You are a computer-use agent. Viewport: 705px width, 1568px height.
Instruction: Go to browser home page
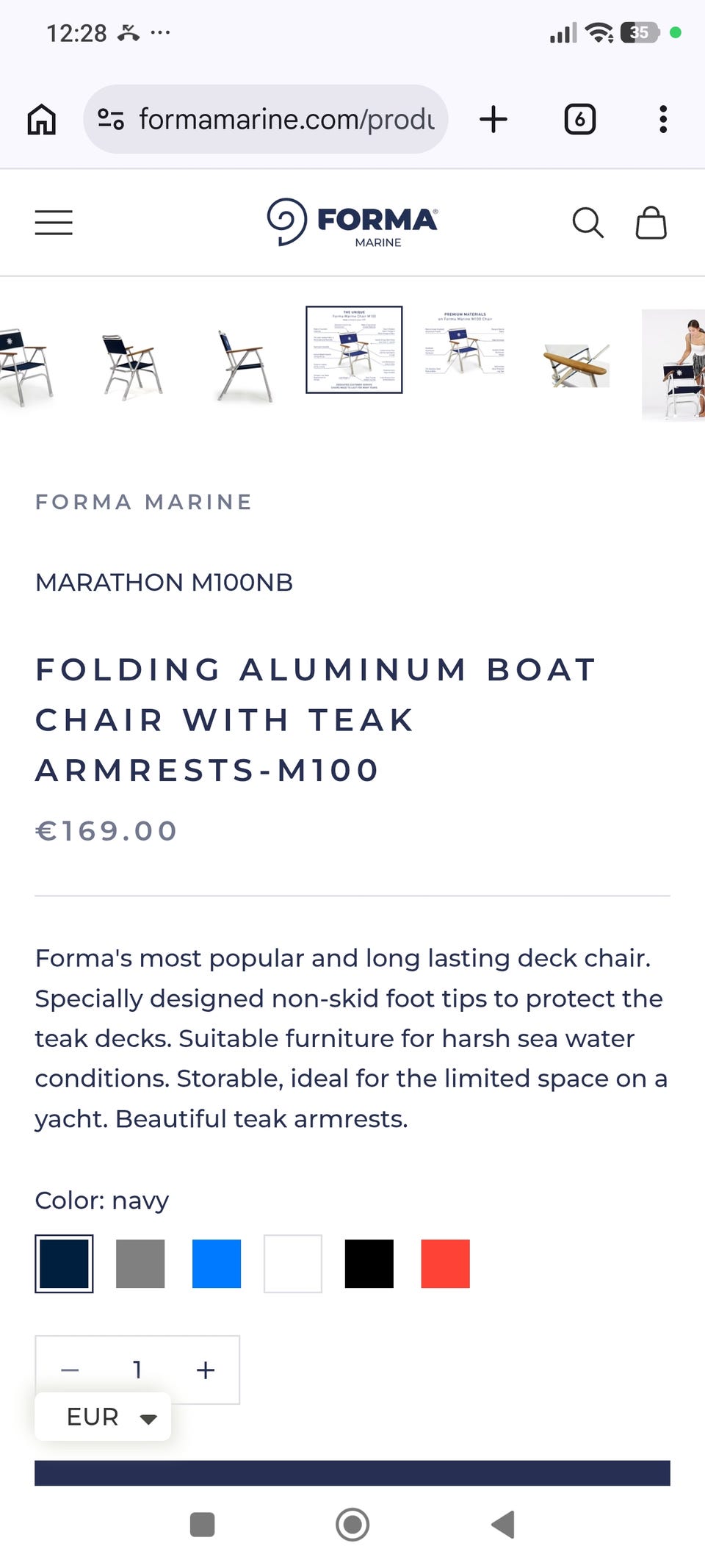click(x=42, y=119)
